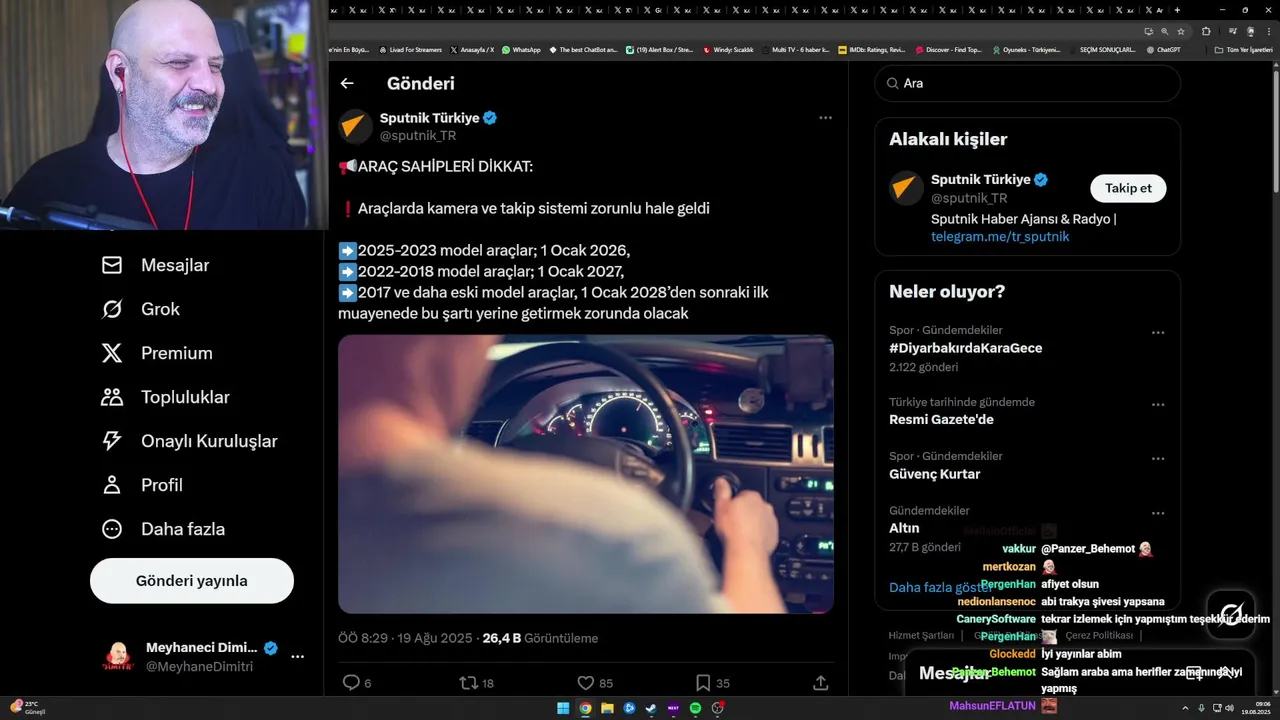Click the Gönderi yayınla button
Screen dimensions: 1280x720
(x=192, y=581)
